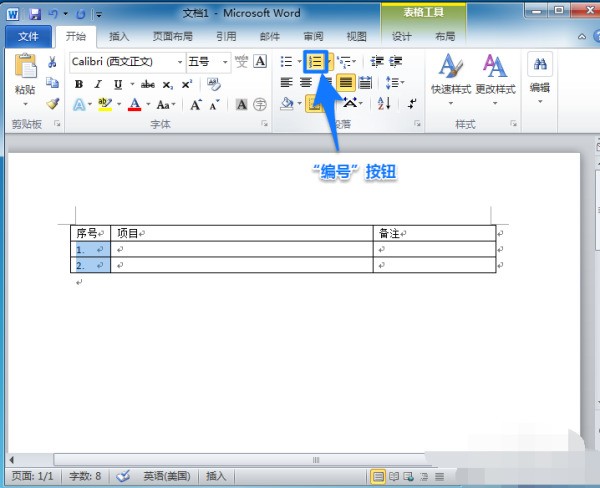Open the 页面布局 (Page Layout) tab
Image resolution: width=600 pixels, height=488 pixels.
[171, 37]
